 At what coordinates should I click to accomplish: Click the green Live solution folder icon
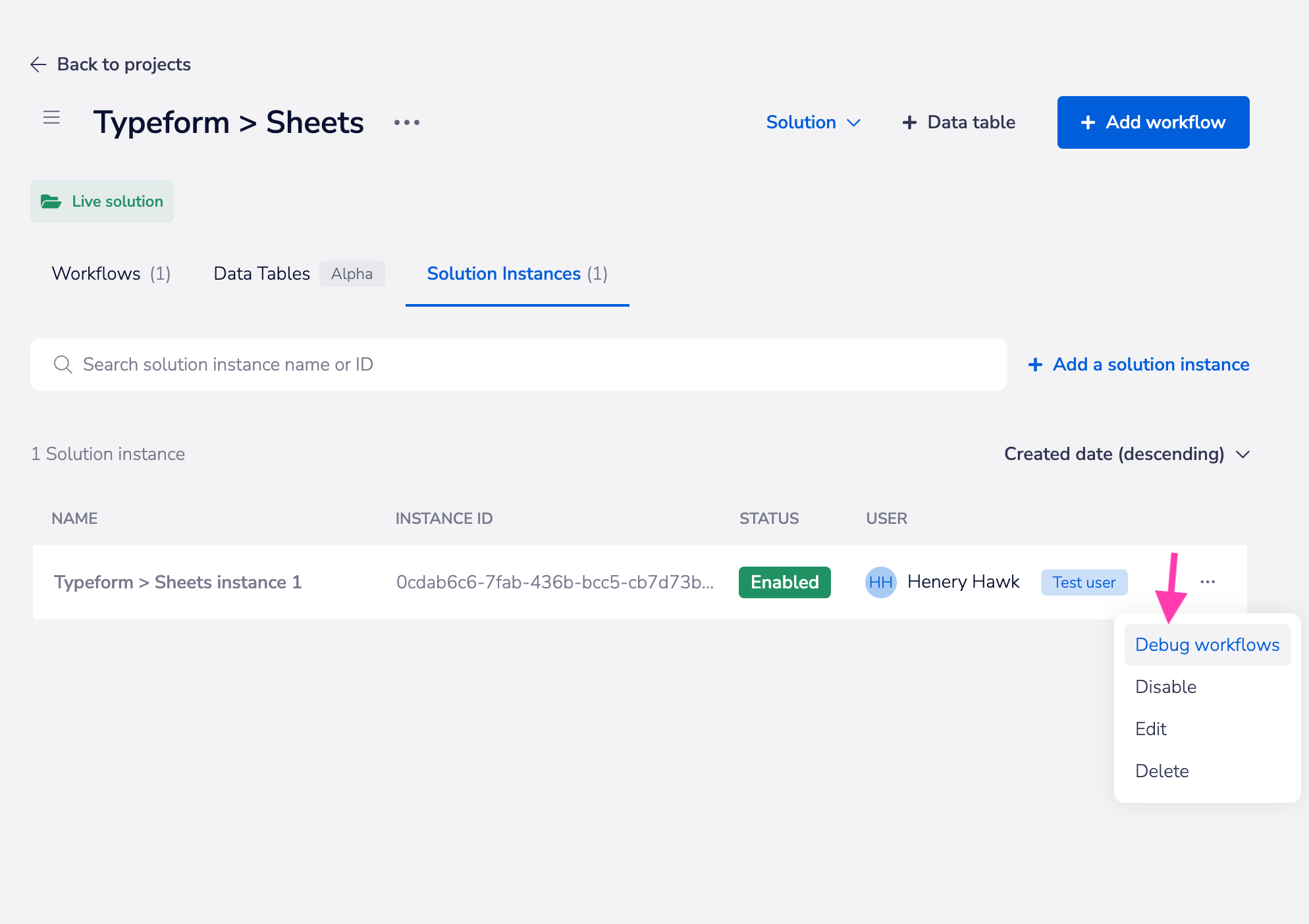click(x=51, y=201)
